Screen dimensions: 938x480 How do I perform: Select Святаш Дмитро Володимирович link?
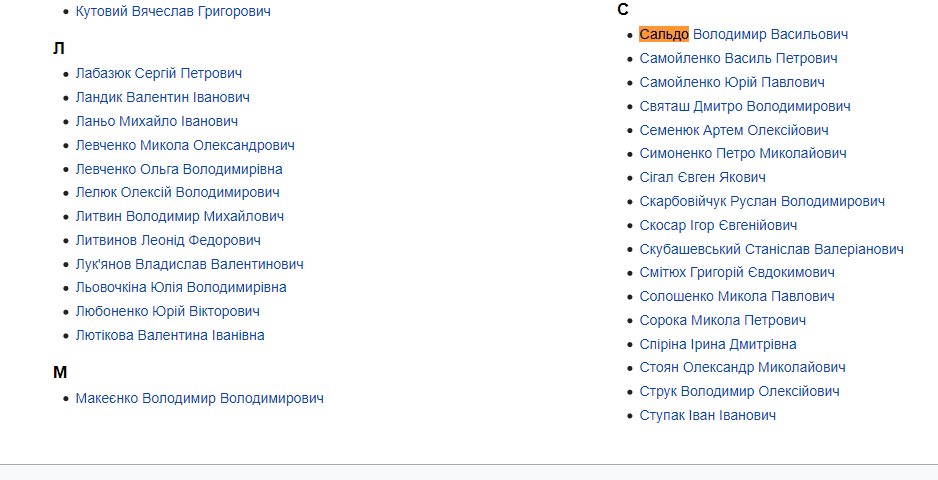coord(745,106)
